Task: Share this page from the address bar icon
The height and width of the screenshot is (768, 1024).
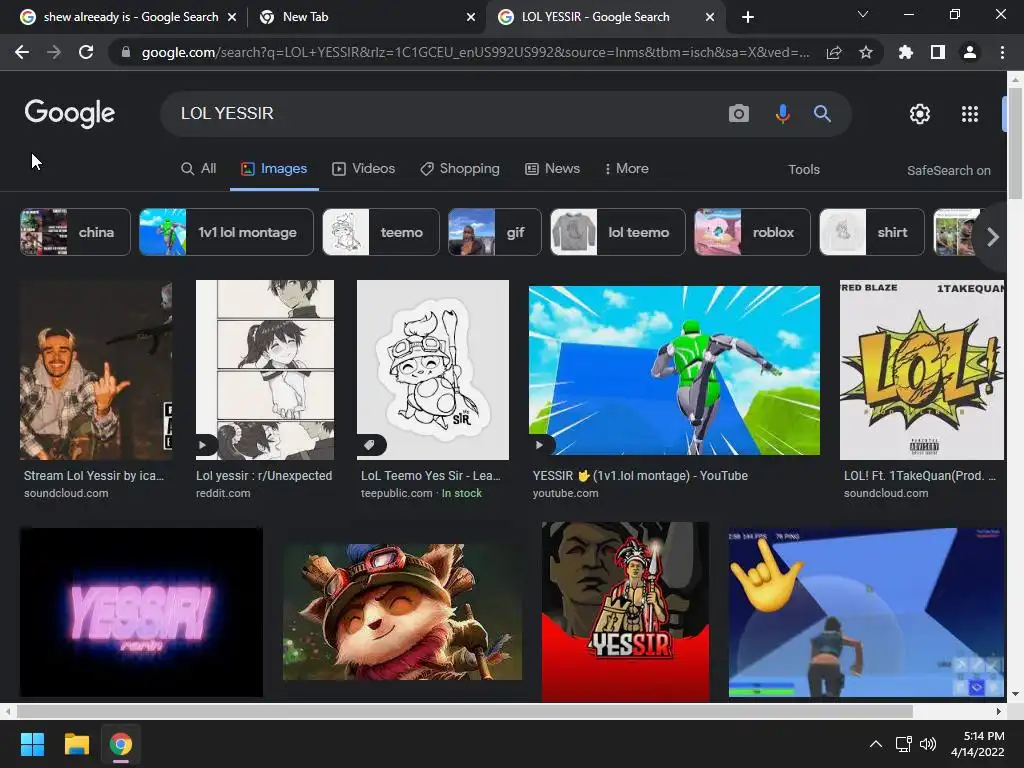Action: point(834,52)
